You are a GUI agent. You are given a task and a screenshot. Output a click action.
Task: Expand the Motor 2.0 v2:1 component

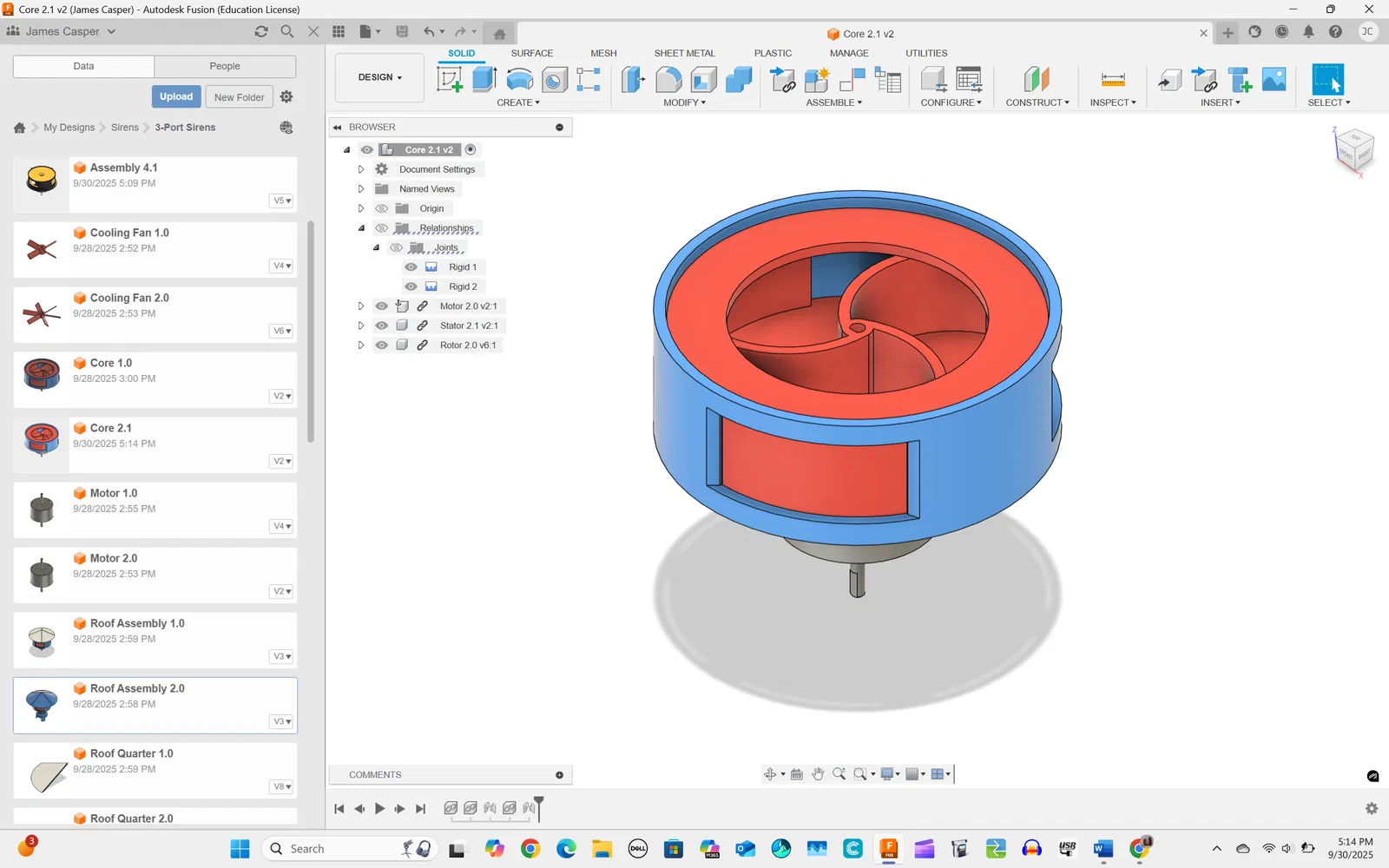pos(361,306)
